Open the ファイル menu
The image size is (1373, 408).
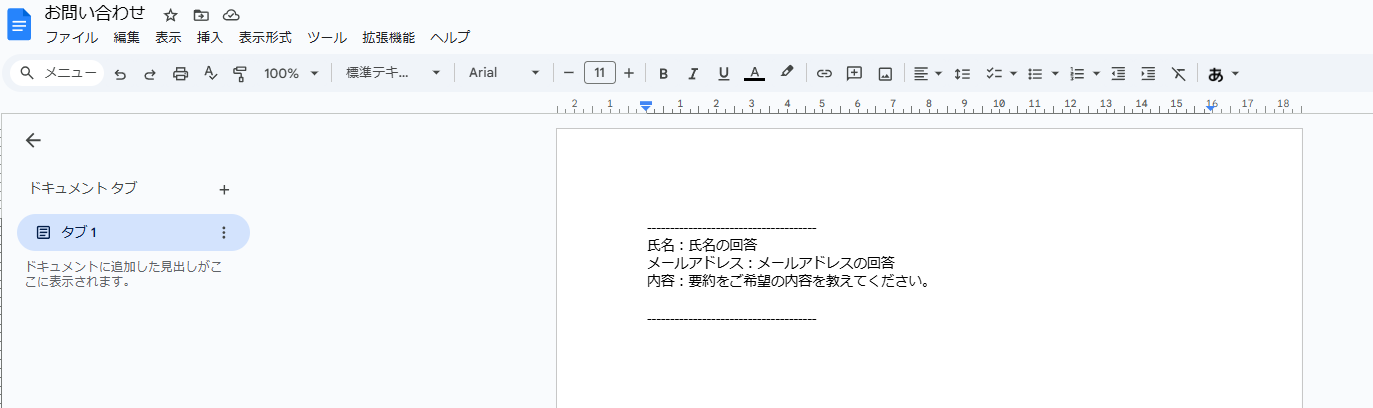pyautogui.click(x=71, y=37)
